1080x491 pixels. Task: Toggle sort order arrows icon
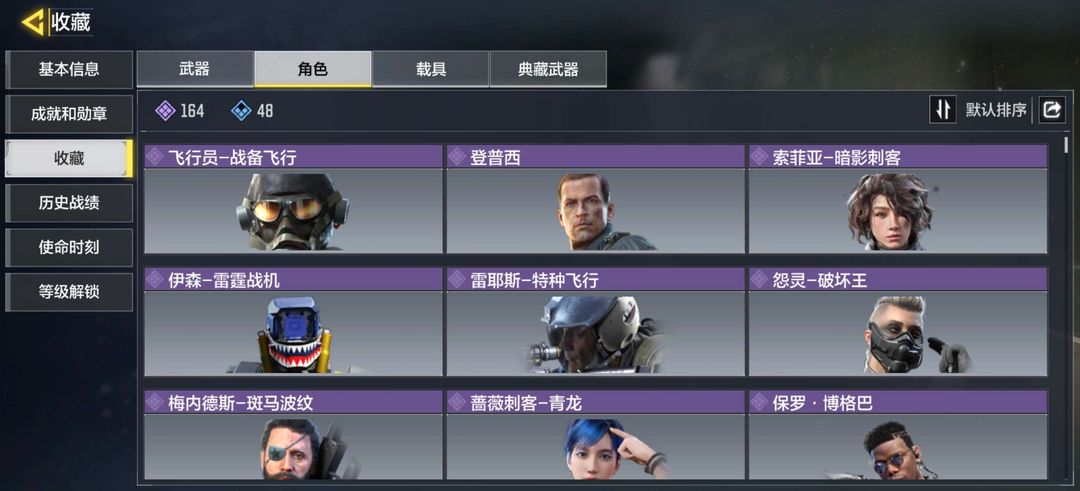coord(942,109)
